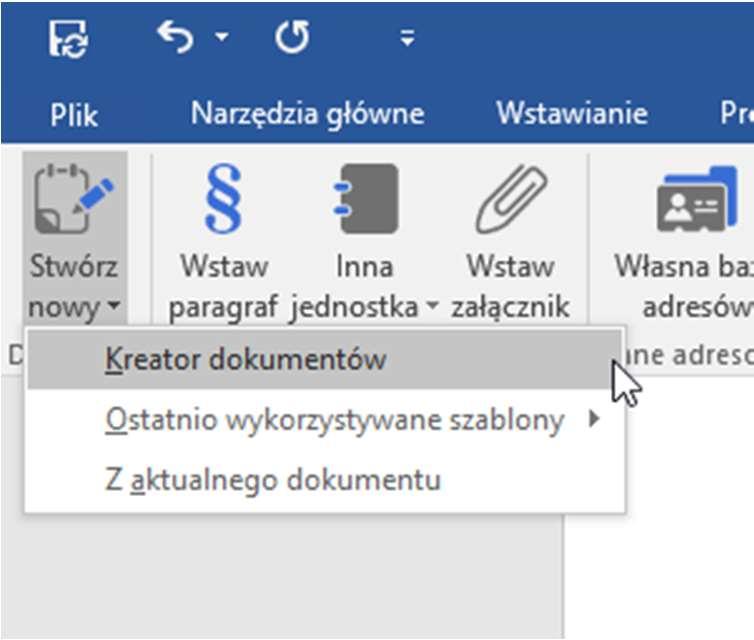Open the Customize Quick Access Toolbar dropdown

[408, 38]
